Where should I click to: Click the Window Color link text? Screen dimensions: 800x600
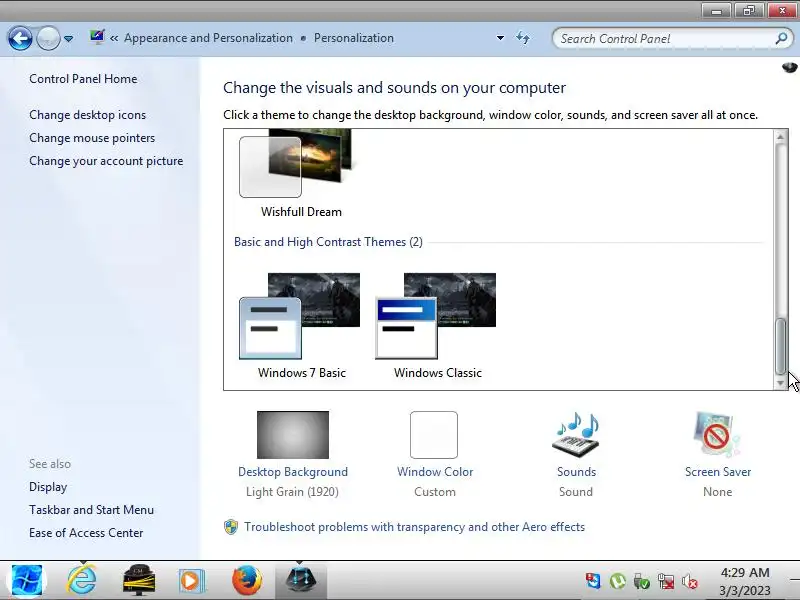tap(435, 472)
